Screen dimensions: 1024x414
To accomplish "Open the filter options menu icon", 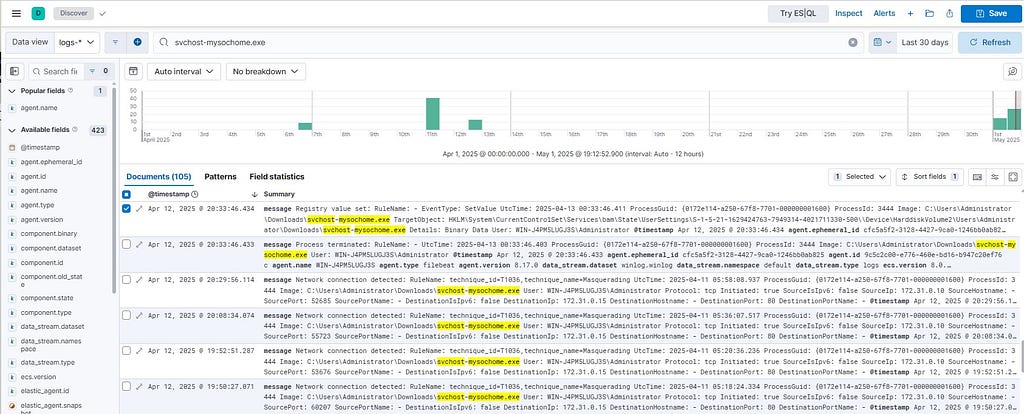I will [x=115, y=42].
